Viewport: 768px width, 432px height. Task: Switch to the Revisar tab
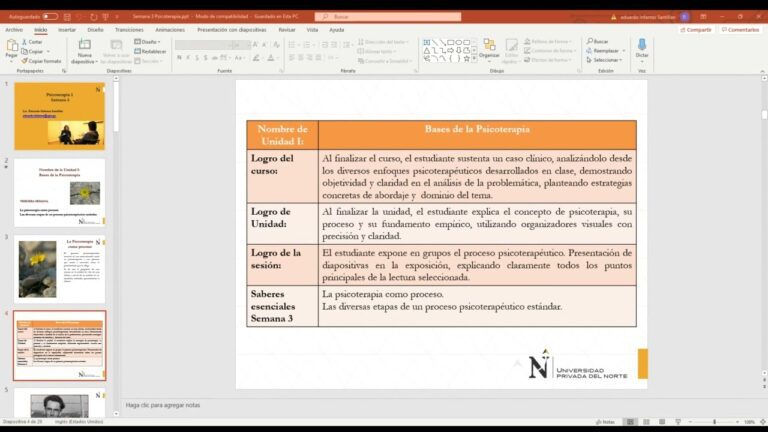287,30
